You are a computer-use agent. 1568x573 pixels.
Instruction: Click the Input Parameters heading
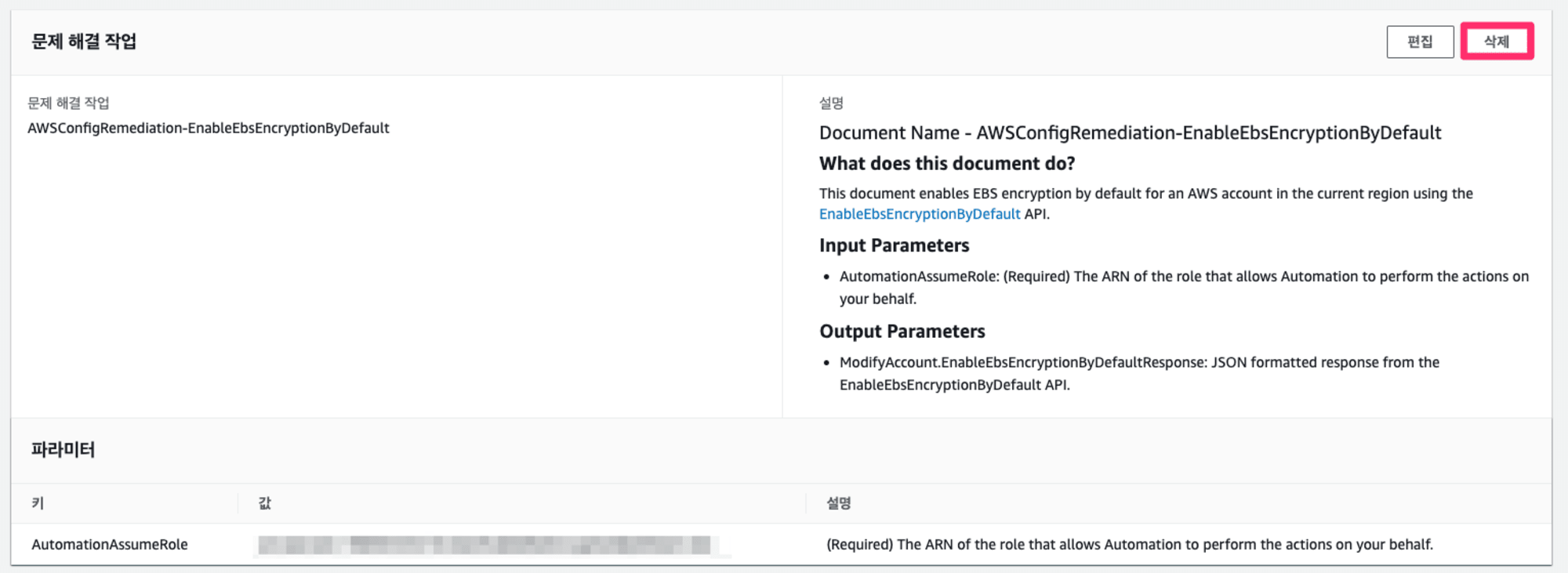(x=895, y=245)
